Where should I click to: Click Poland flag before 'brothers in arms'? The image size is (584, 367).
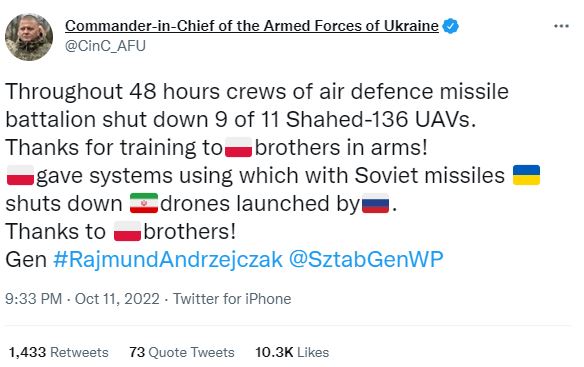click(x=239, y=147)
